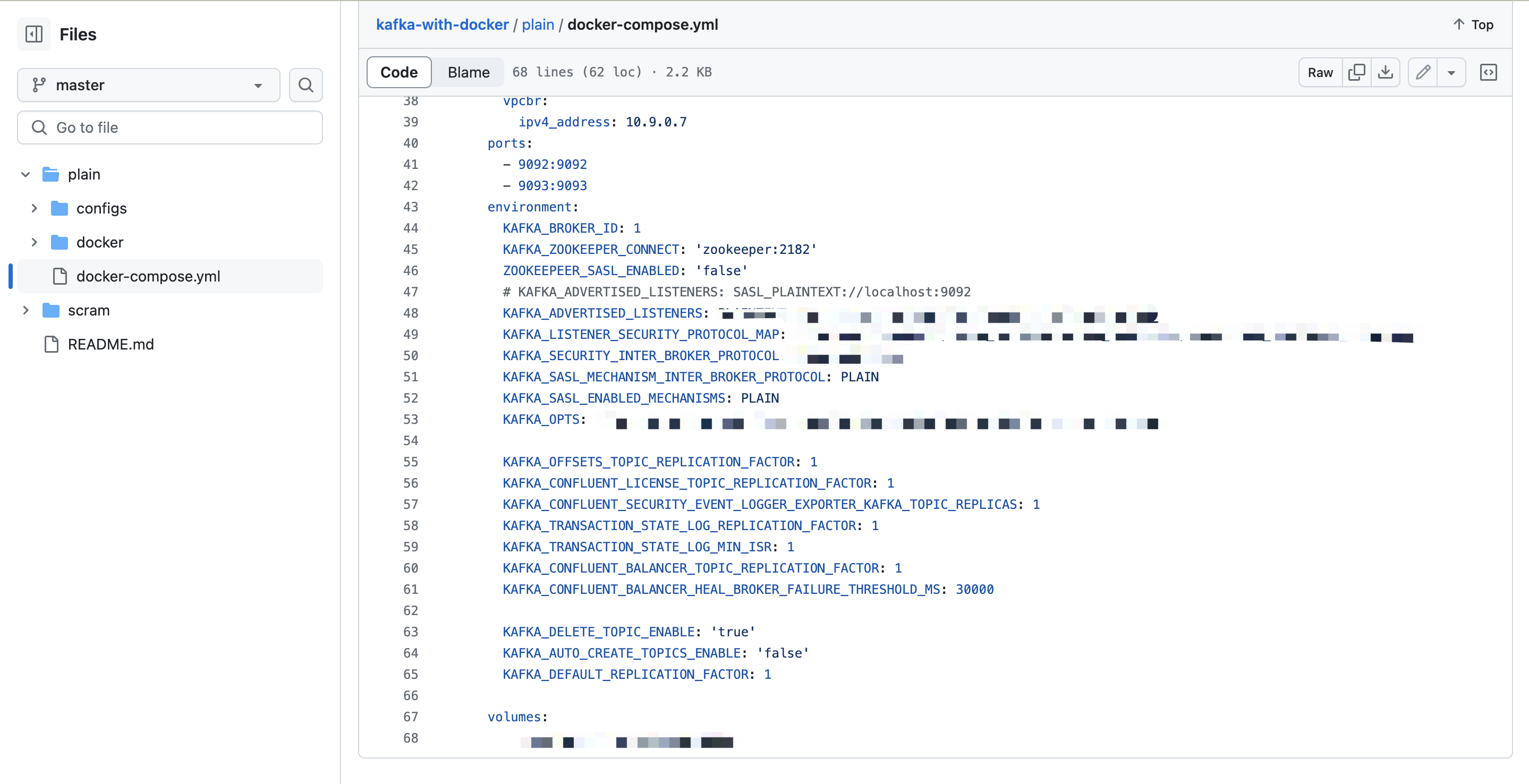Click the 9093:9093 port mapping

tap(552, 186)
